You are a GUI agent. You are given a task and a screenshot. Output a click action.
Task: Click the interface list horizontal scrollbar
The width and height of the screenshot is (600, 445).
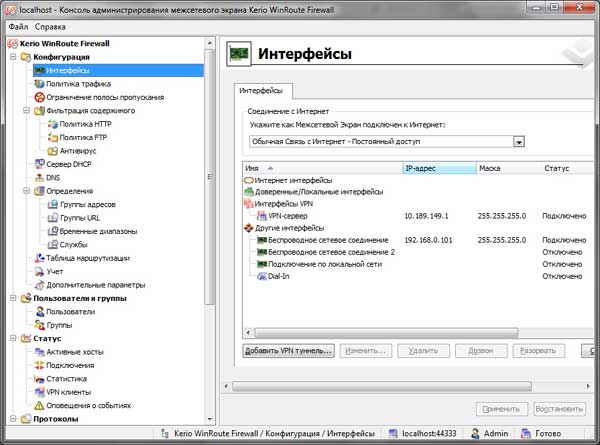[x=386, y=333]
